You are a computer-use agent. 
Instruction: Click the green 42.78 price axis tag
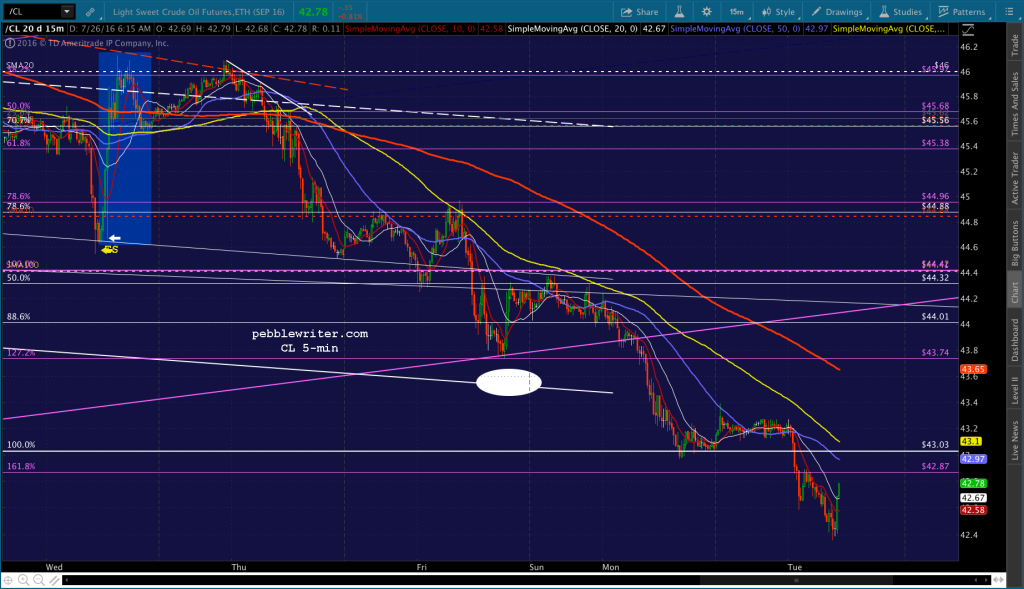pyautogui.click(x=973, y=483)
